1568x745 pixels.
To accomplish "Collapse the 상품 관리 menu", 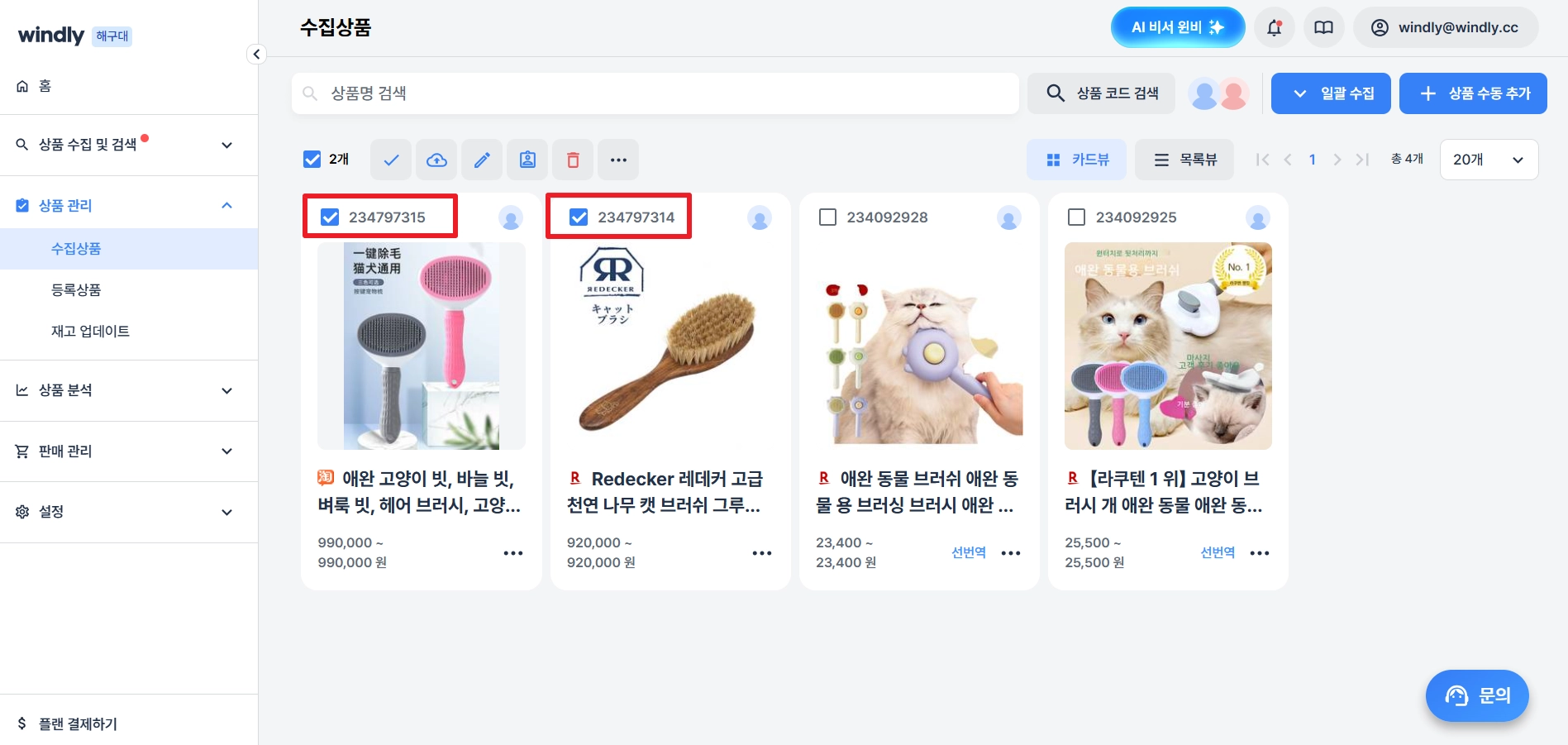I will point(129,206).
